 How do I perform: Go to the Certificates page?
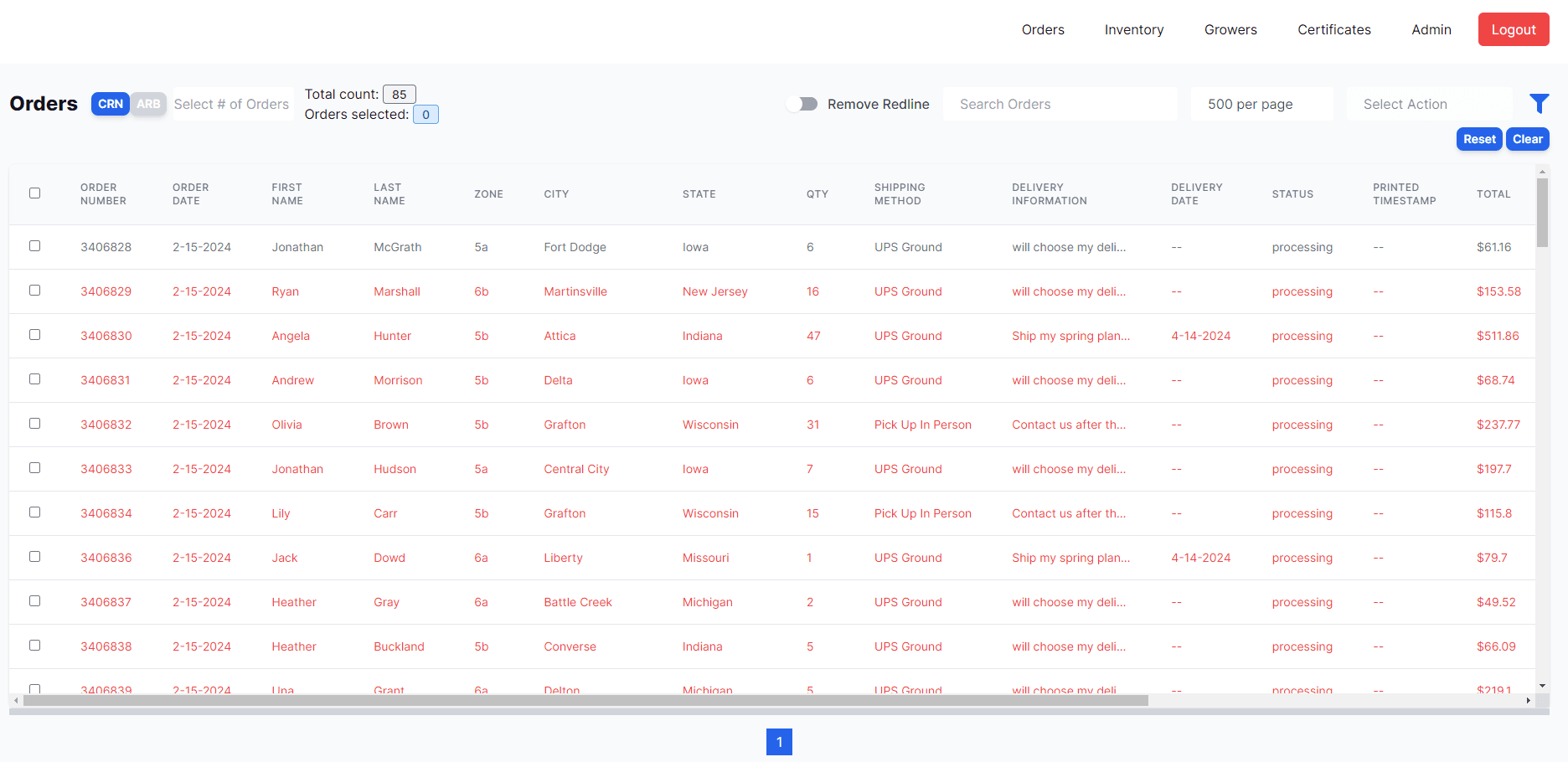pos(1333,30)
